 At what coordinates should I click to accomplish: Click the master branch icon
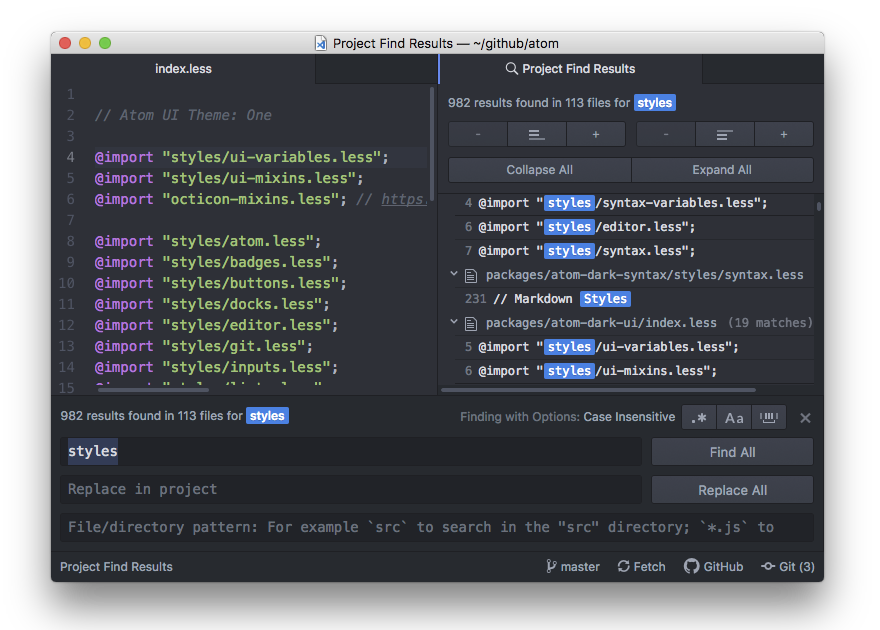pos(552,566)
